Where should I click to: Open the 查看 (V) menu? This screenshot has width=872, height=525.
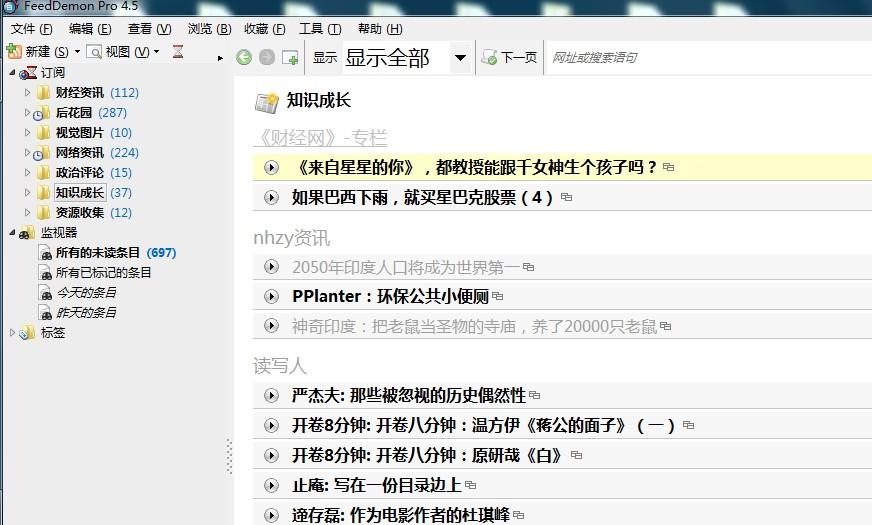point(149,29)
